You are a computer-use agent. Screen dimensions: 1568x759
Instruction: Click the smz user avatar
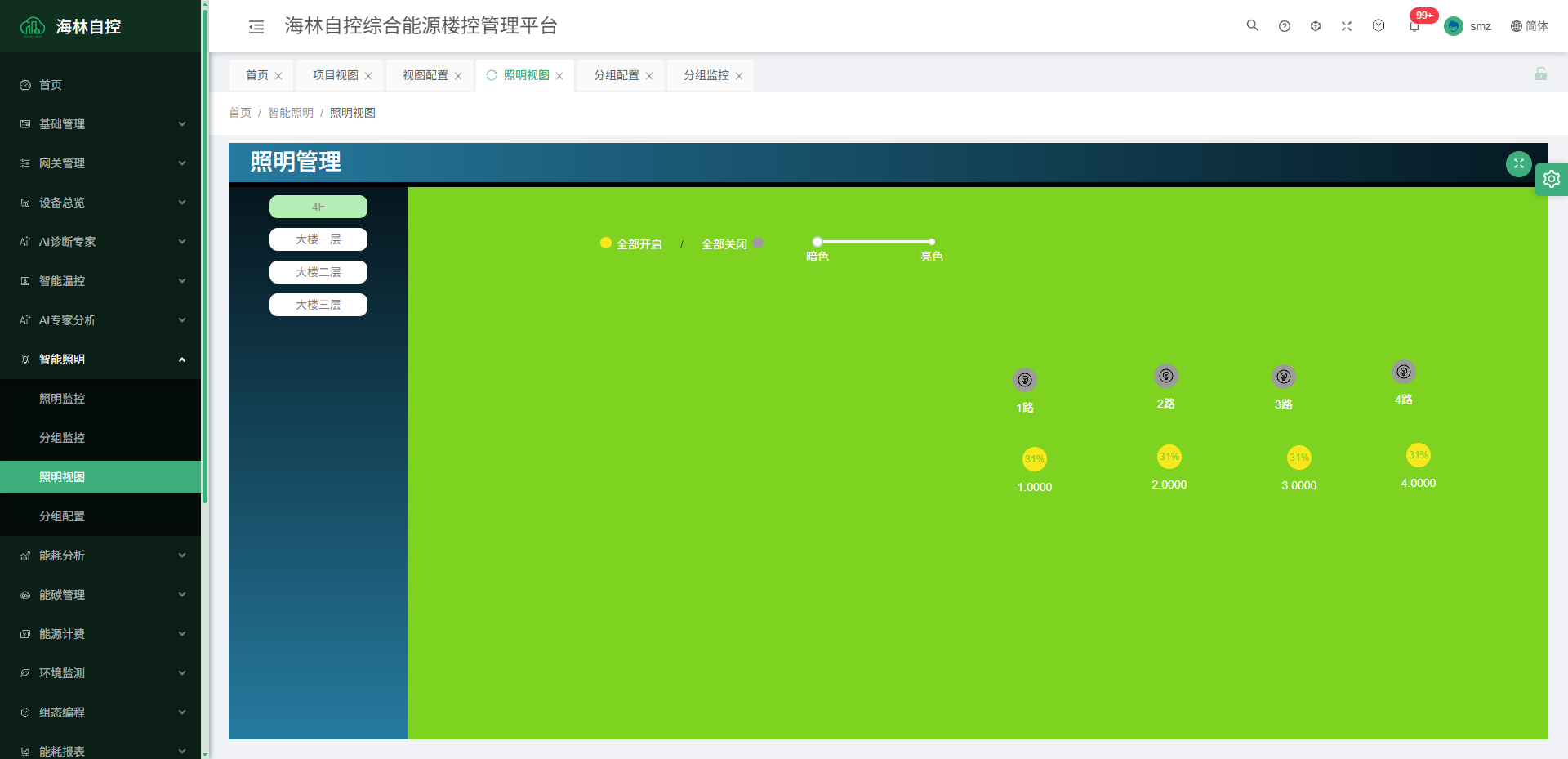coord(1454,26)
